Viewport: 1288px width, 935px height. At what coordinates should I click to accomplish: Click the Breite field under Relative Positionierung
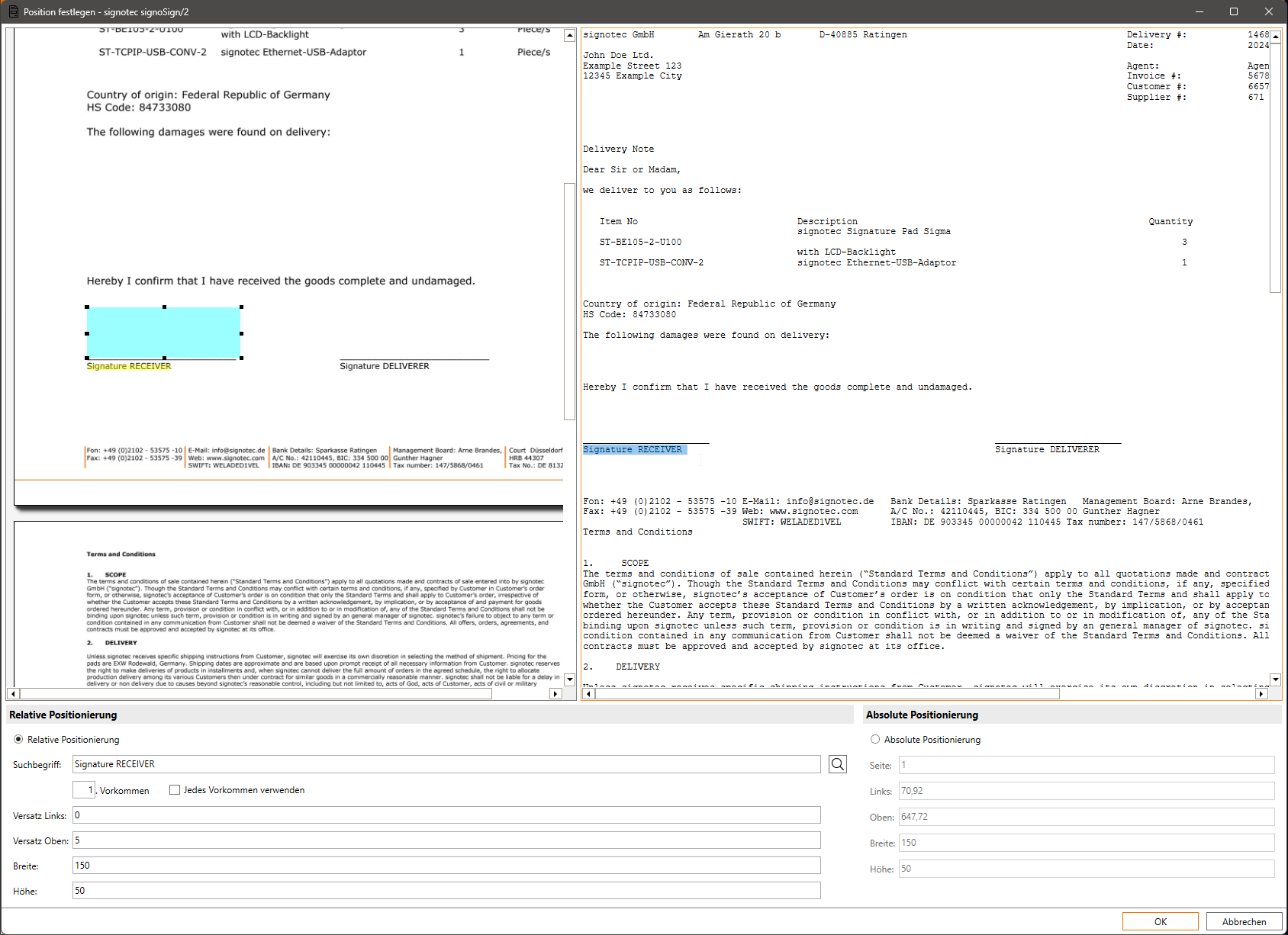[x=446, y=866]
